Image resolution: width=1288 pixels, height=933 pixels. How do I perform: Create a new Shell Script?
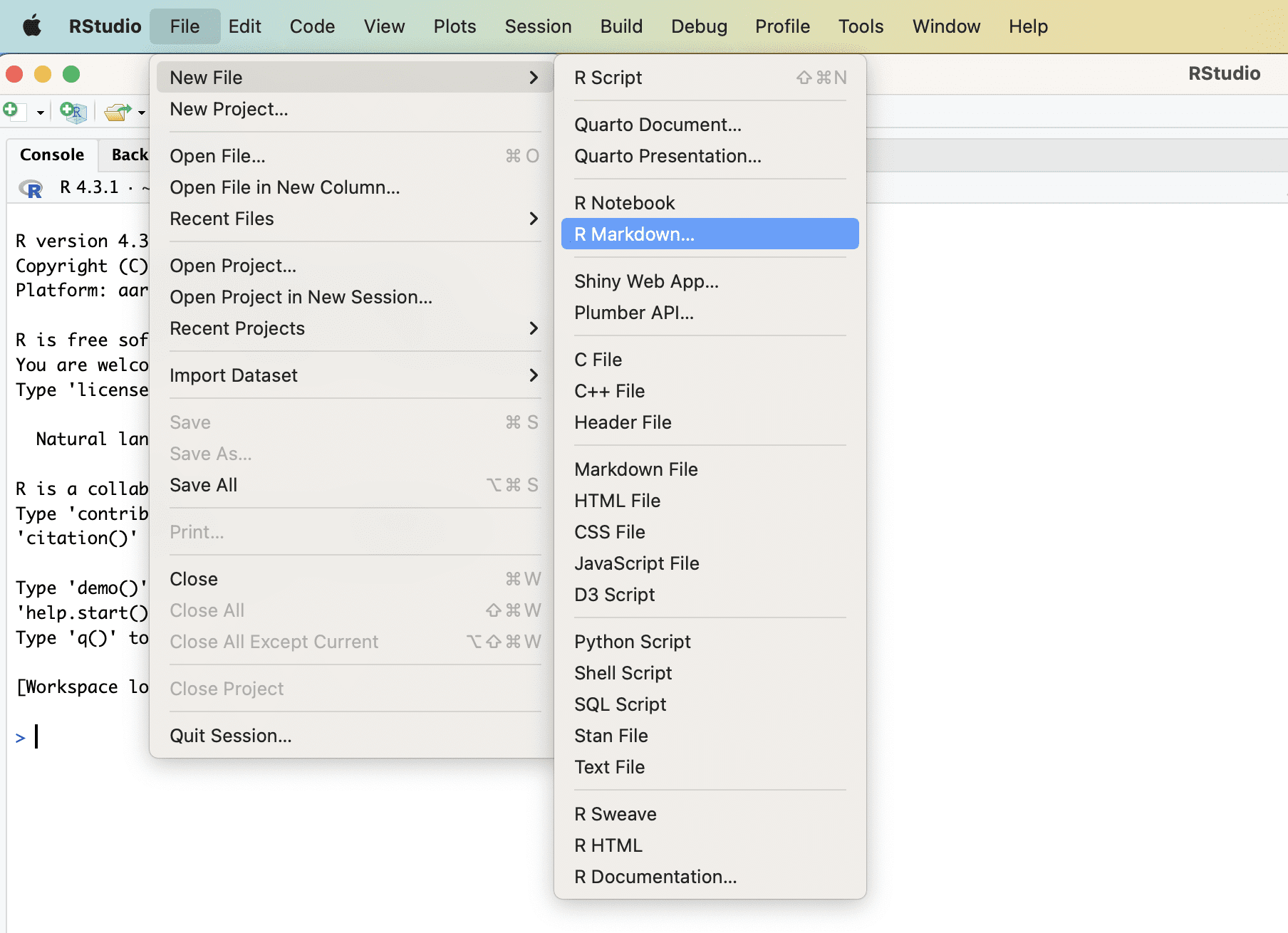coord(710,673)
